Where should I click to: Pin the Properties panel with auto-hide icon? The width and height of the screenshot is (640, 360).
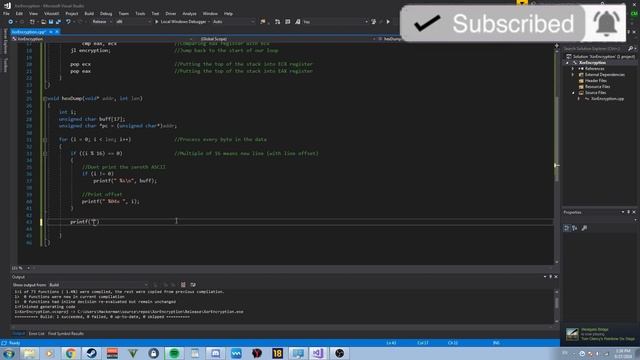[629, 212]
